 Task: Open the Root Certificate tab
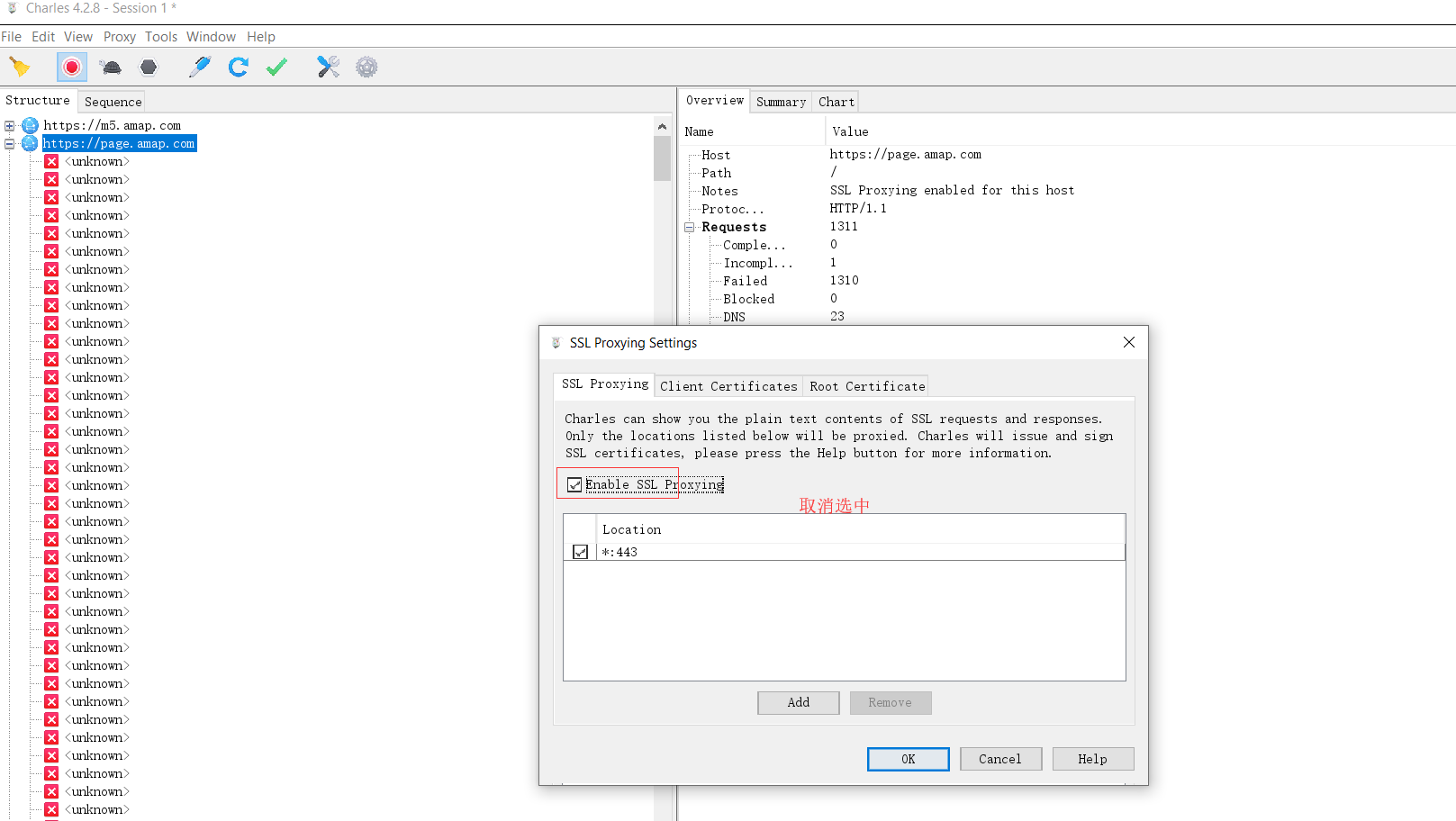[x=867, y=386]
